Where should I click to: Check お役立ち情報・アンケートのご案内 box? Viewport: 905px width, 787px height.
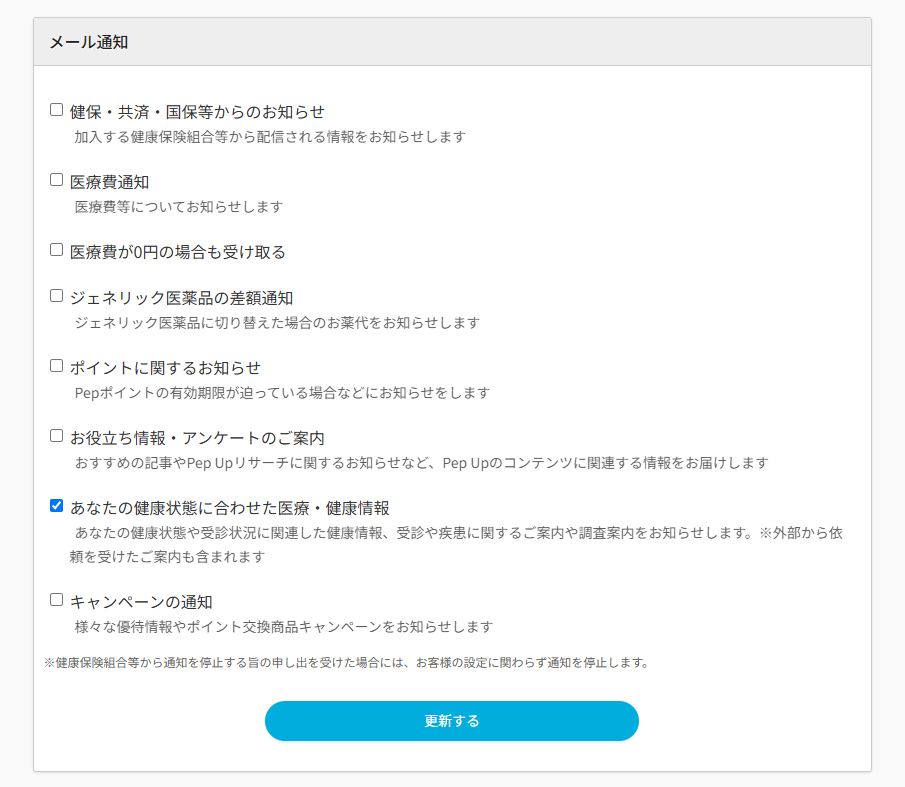tap(56, 436)
